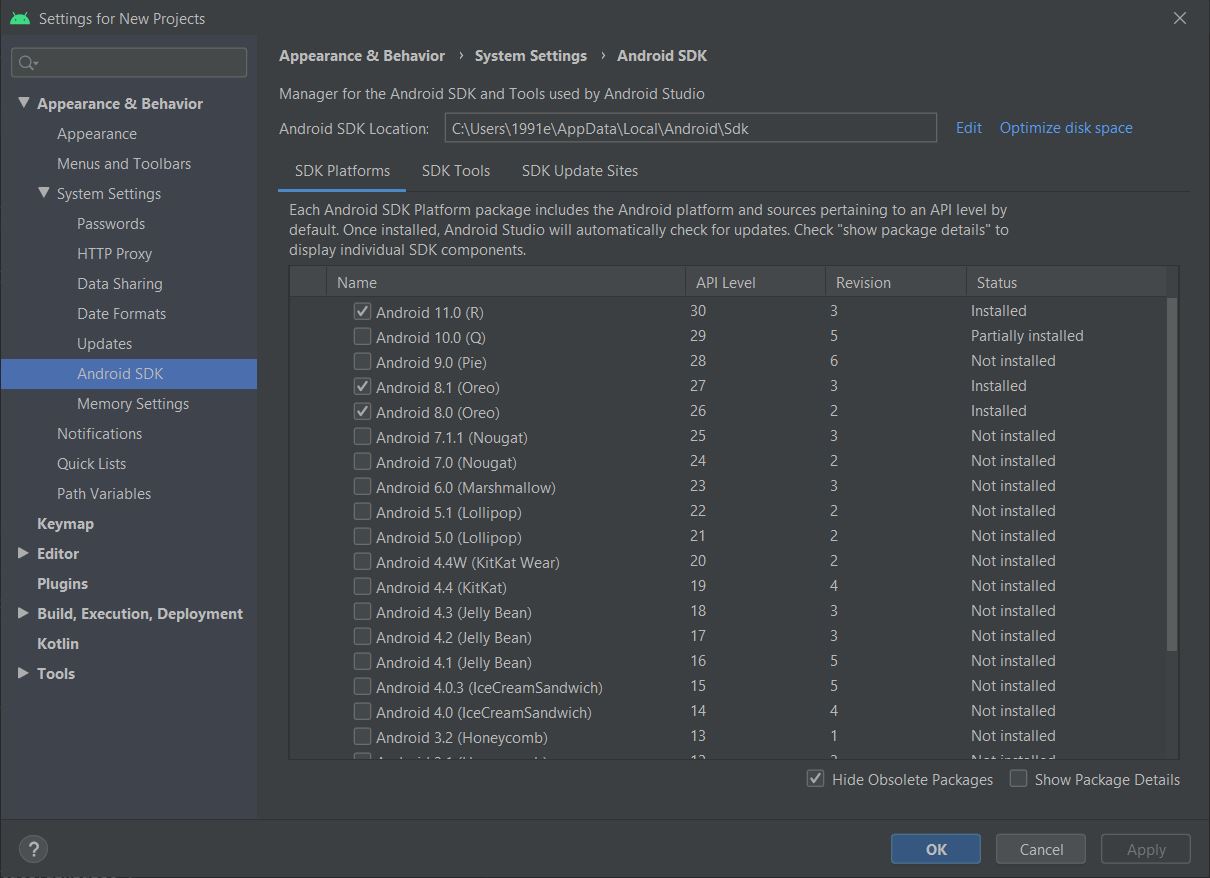Toggle Hide Obsolete Packages checkbox
The height and width of the screenshot is (878, 1210).
pos(815,778)
